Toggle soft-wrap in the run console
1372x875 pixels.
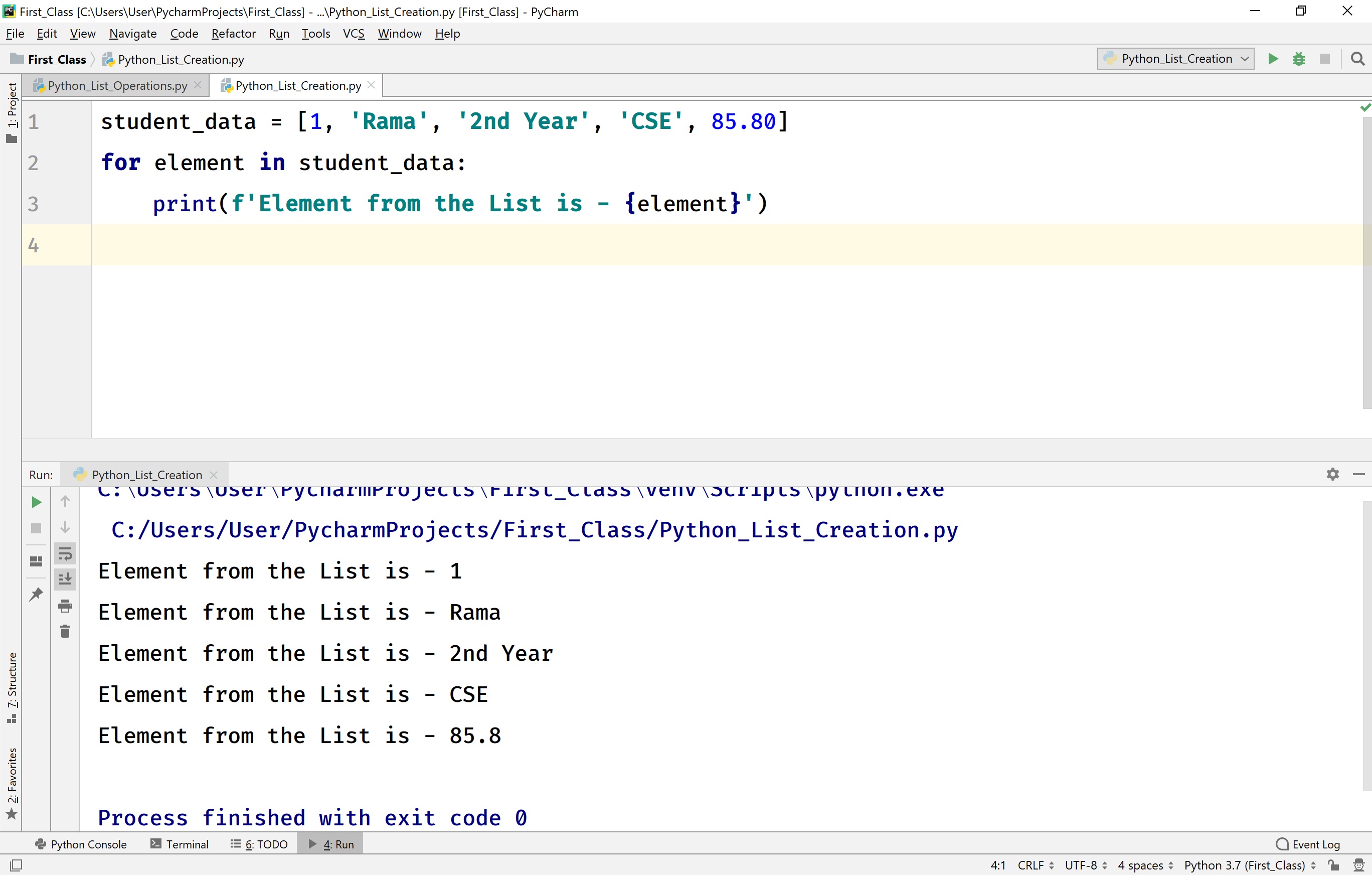click(x=65, y=553)
